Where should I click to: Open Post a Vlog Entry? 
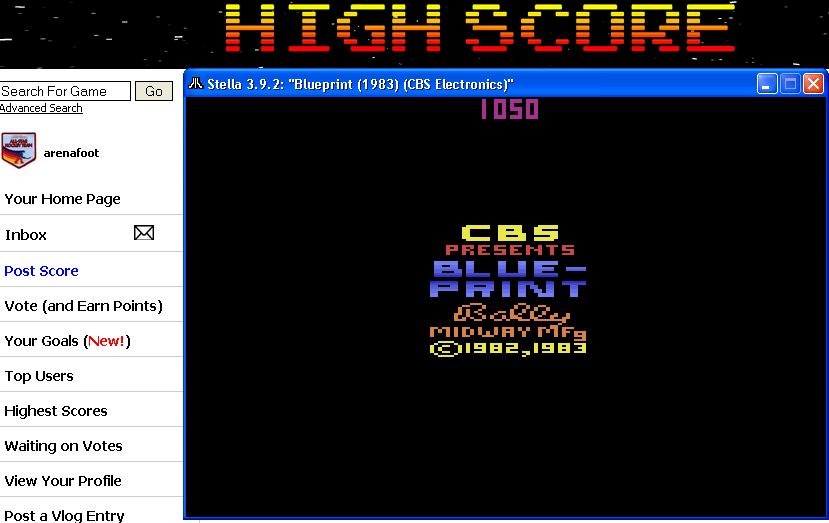point(64,515)
